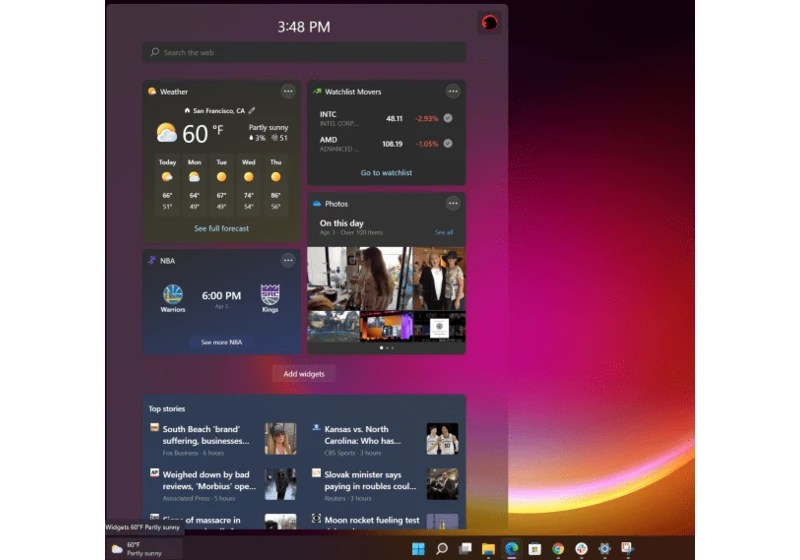The height and width of the screenshot is (560, 800).
Task: Click CBS Sports source icon
Action: coord(316,427)
